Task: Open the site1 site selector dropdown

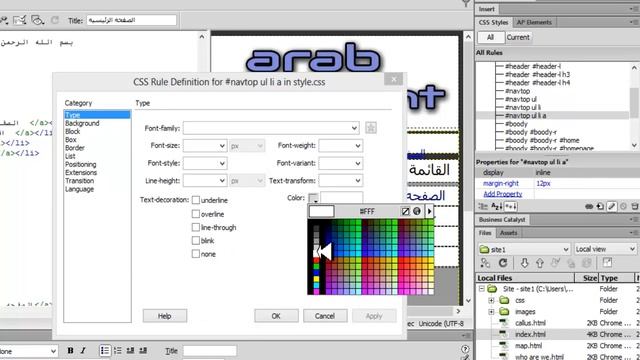Action: [x=524, y=249]
